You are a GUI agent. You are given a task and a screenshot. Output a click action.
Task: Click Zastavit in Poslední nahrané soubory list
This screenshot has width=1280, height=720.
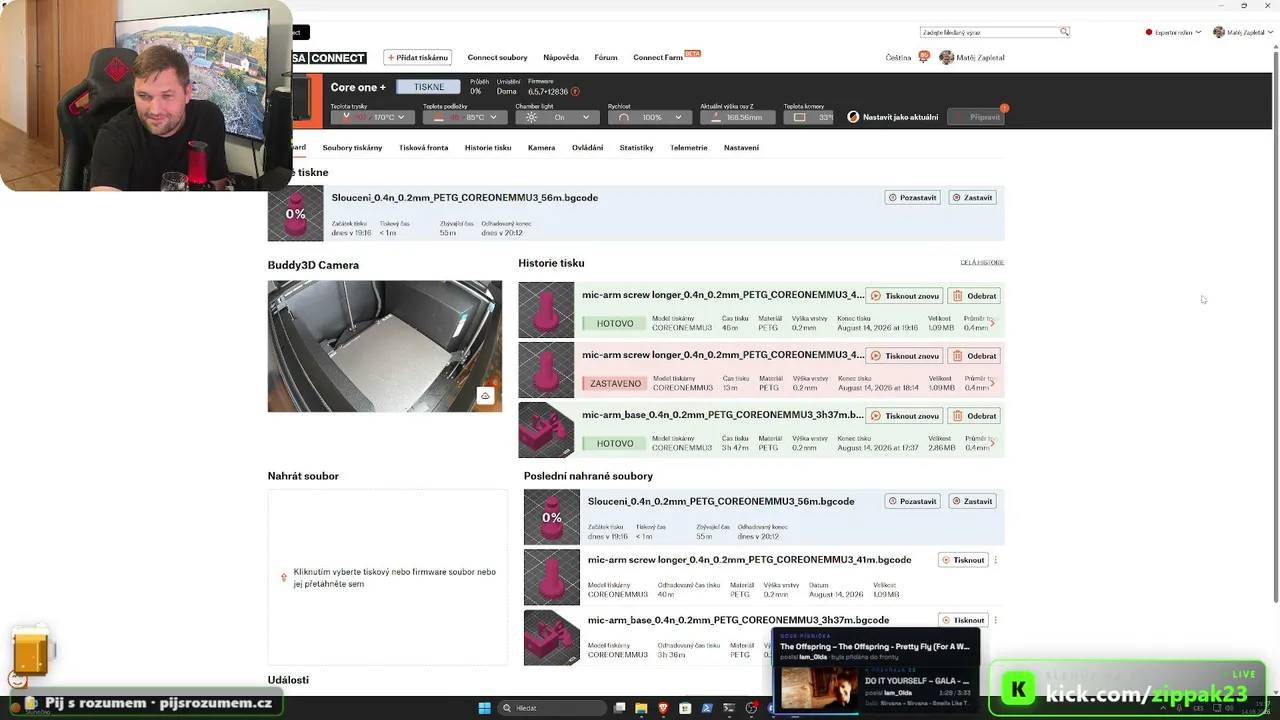point(972,502)
